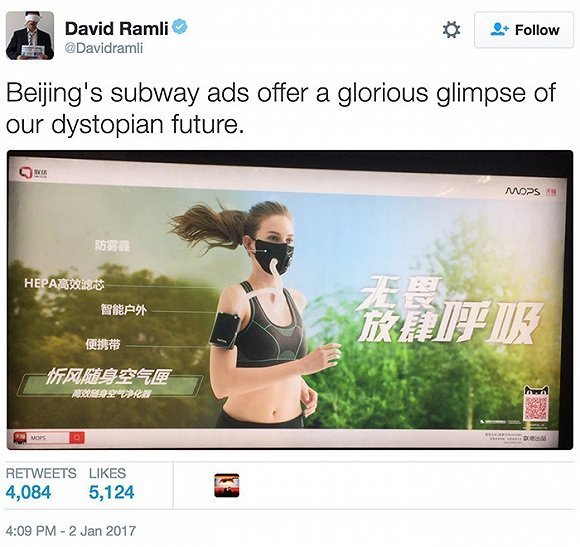Open the gear settings menu

click(x=451, y=30)
